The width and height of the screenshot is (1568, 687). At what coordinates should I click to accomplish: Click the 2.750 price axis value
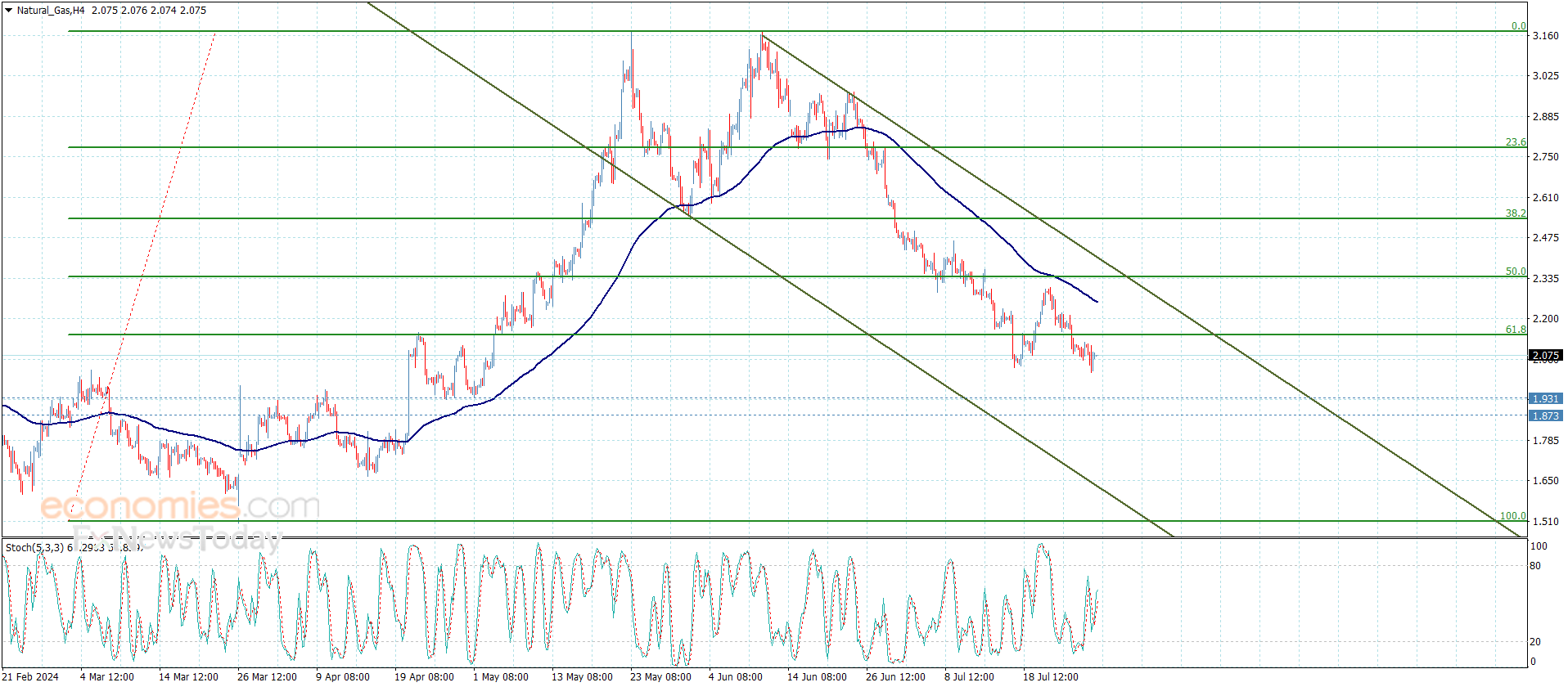click(1545, 157)
